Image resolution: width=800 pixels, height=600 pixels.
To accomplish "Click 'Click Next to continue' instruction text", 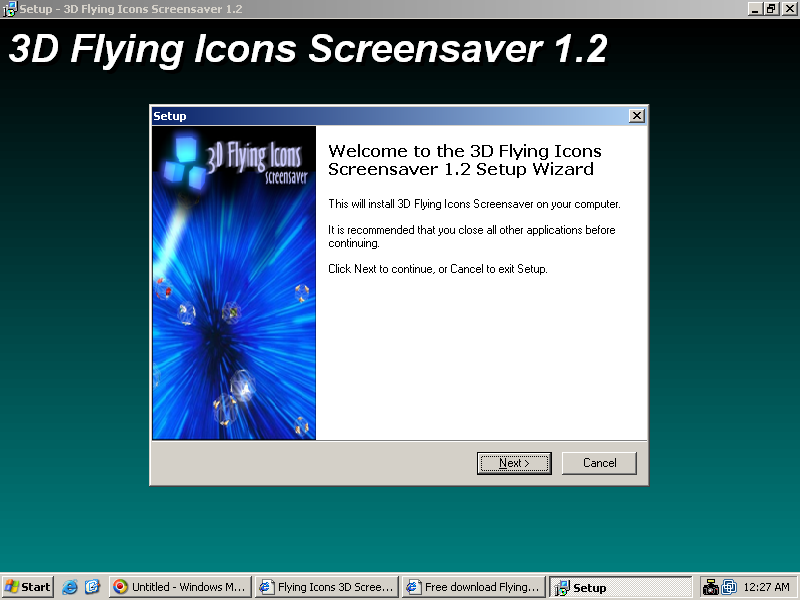I will click(x=438, y=269).
